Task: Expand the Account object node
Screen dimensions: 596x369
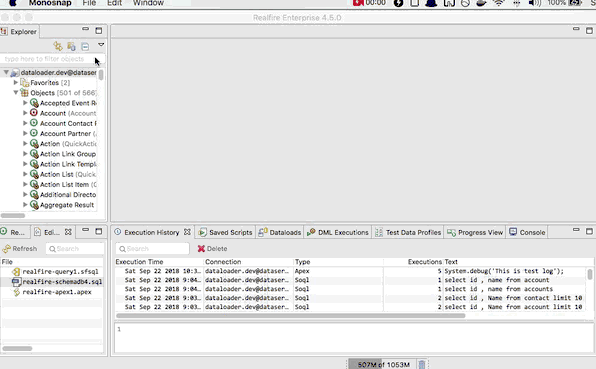Action: click(x=25, y=113)
